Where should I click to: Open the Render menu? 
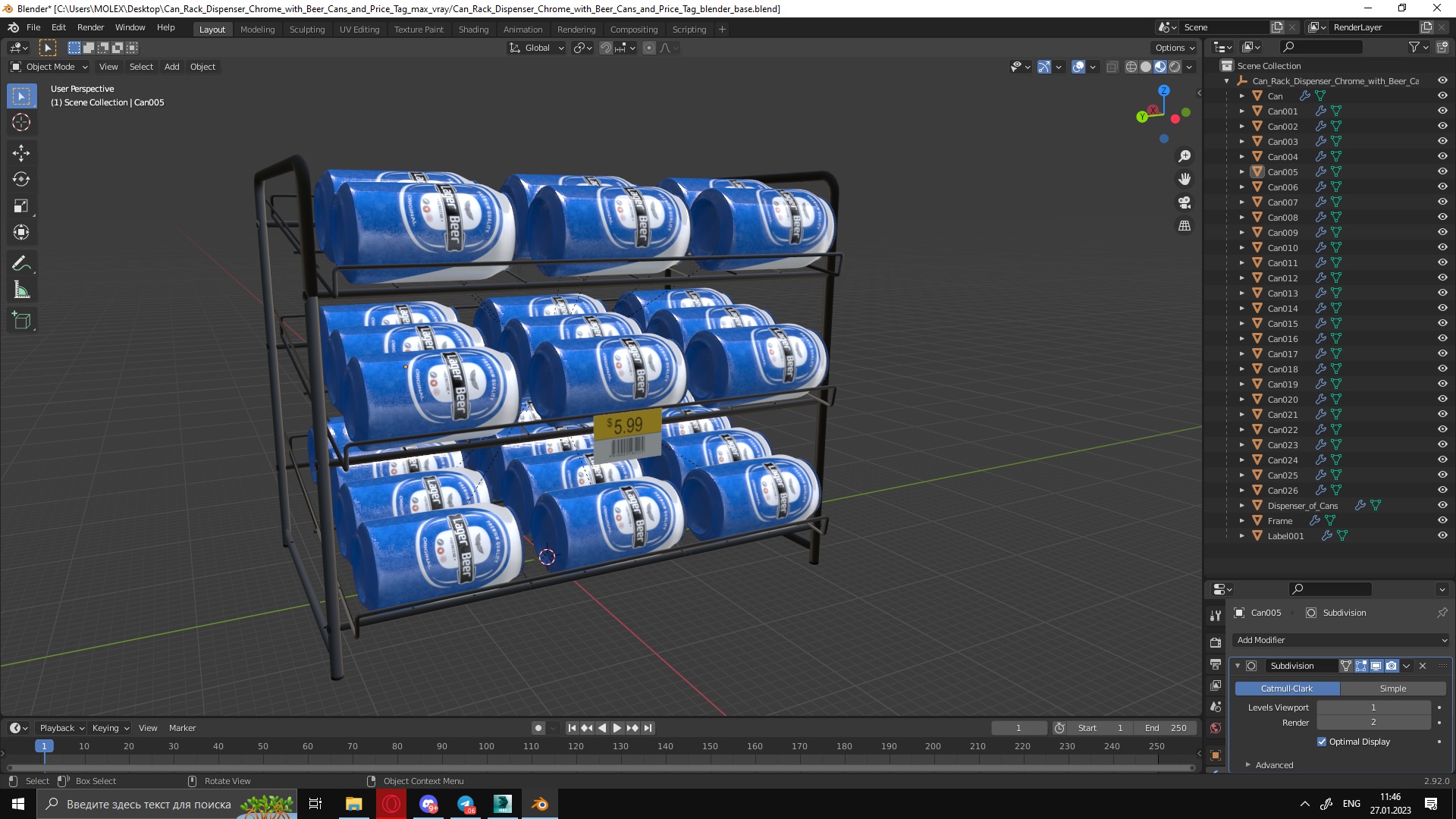[x=90, y=27]
